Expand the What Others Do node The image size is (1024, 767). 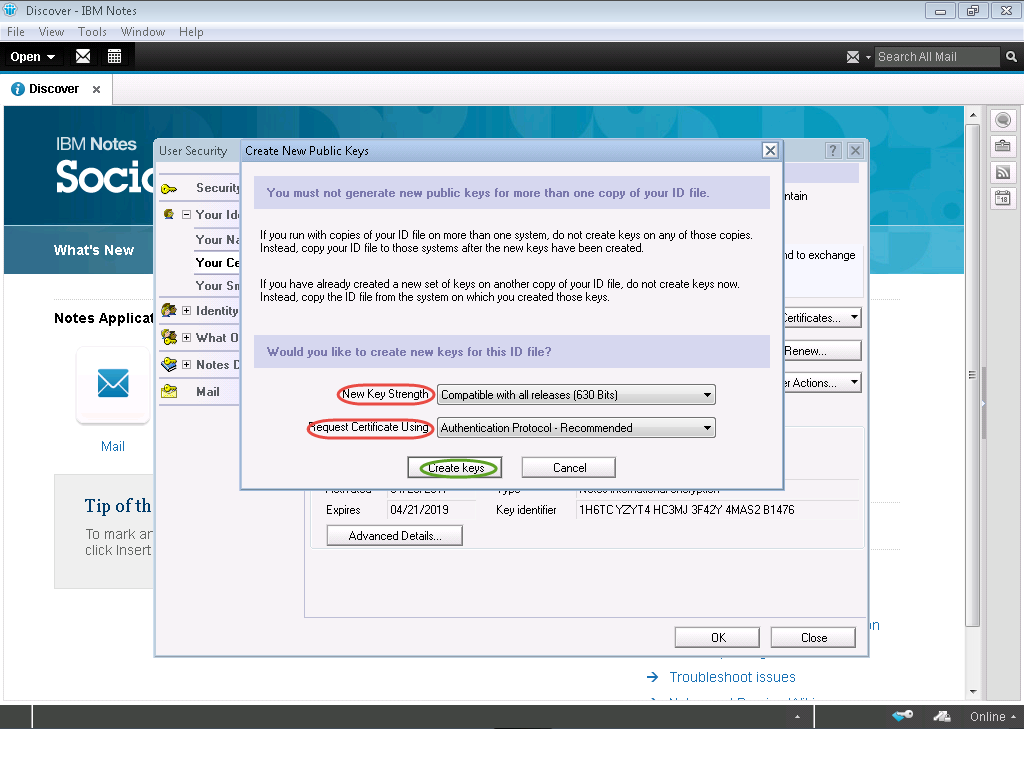click(x=186, y=337)
